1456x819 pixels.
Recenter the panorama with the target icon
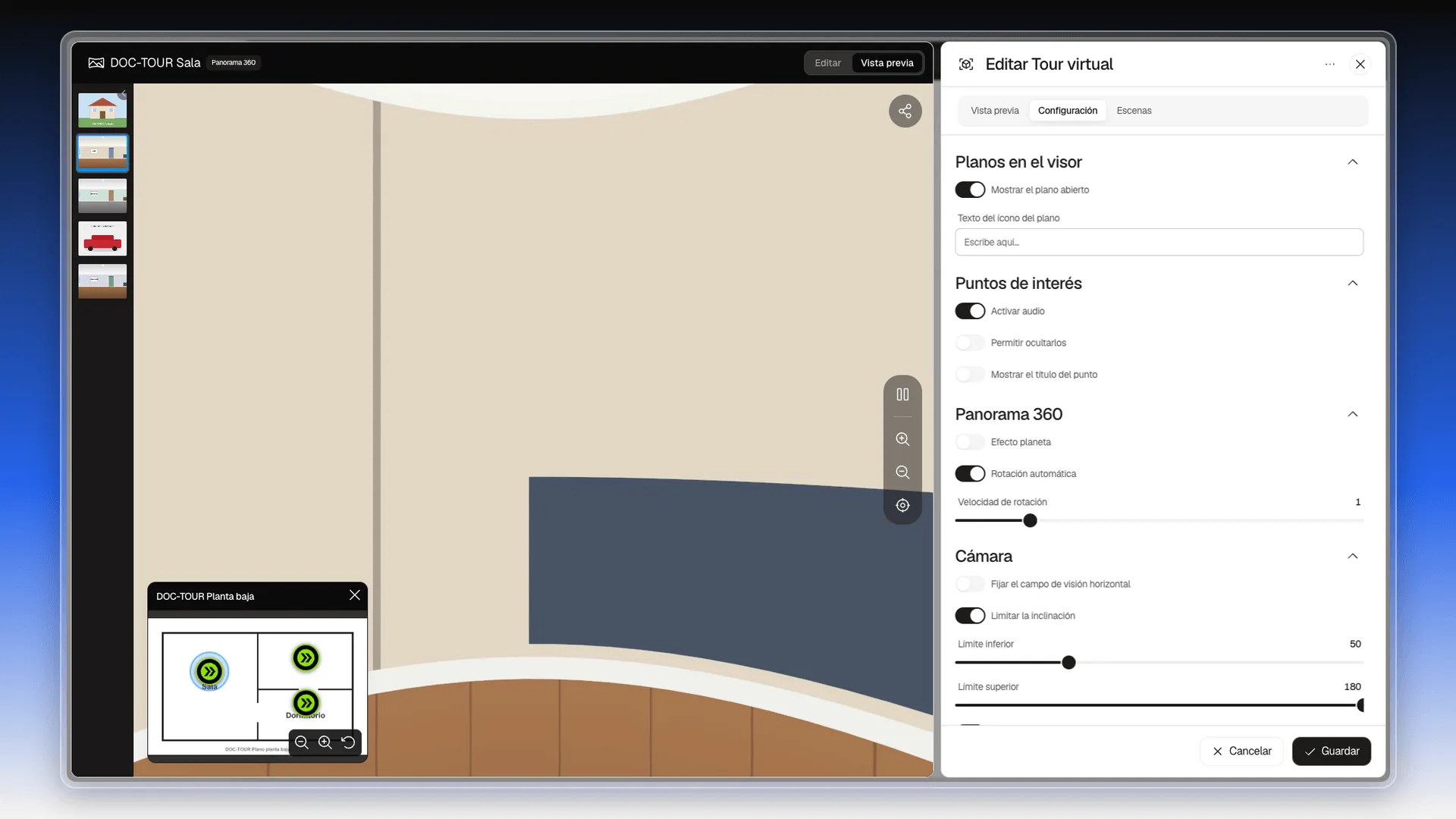(902, 506)
